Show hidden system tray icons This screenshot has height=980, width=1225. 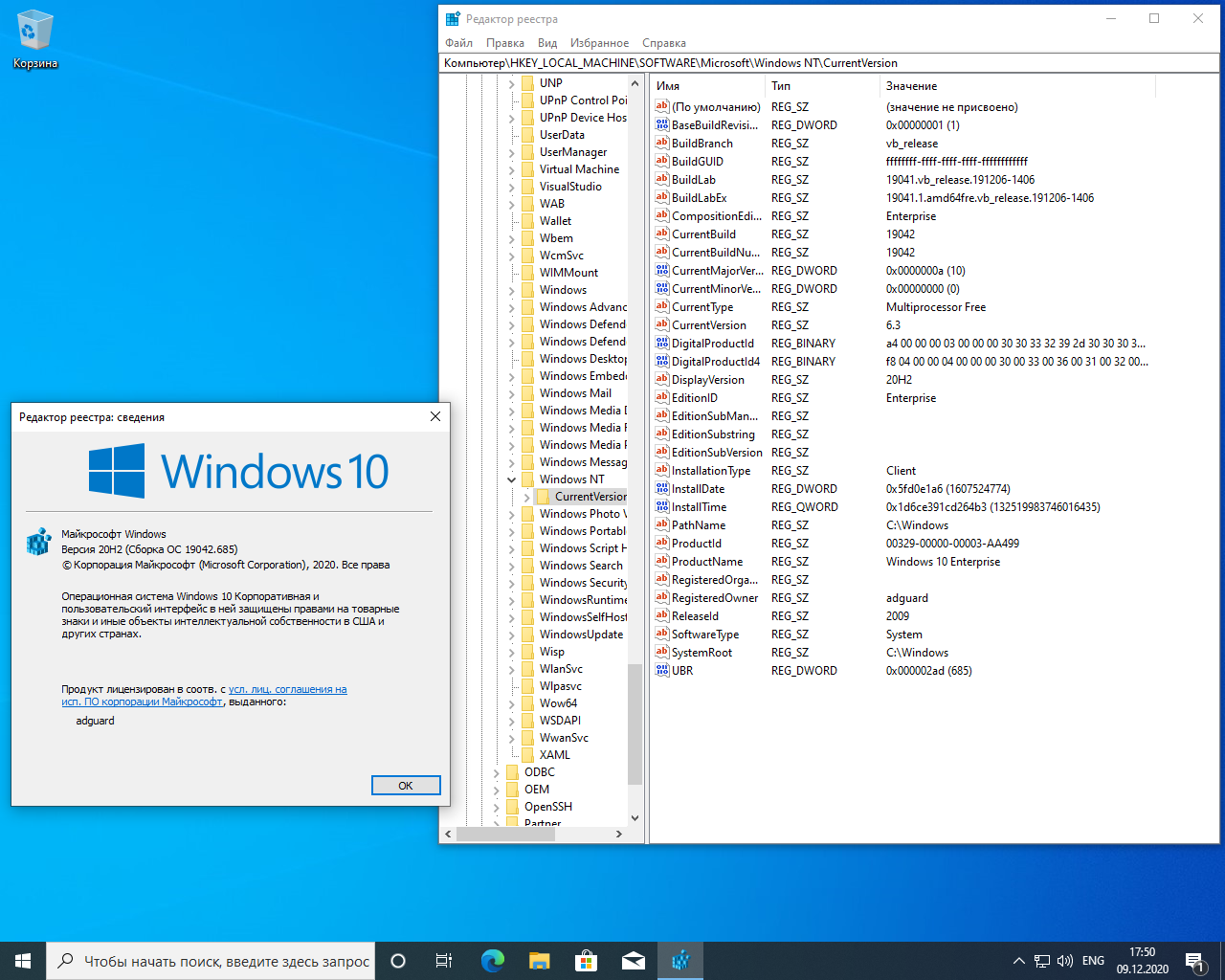pos(1018,961)
